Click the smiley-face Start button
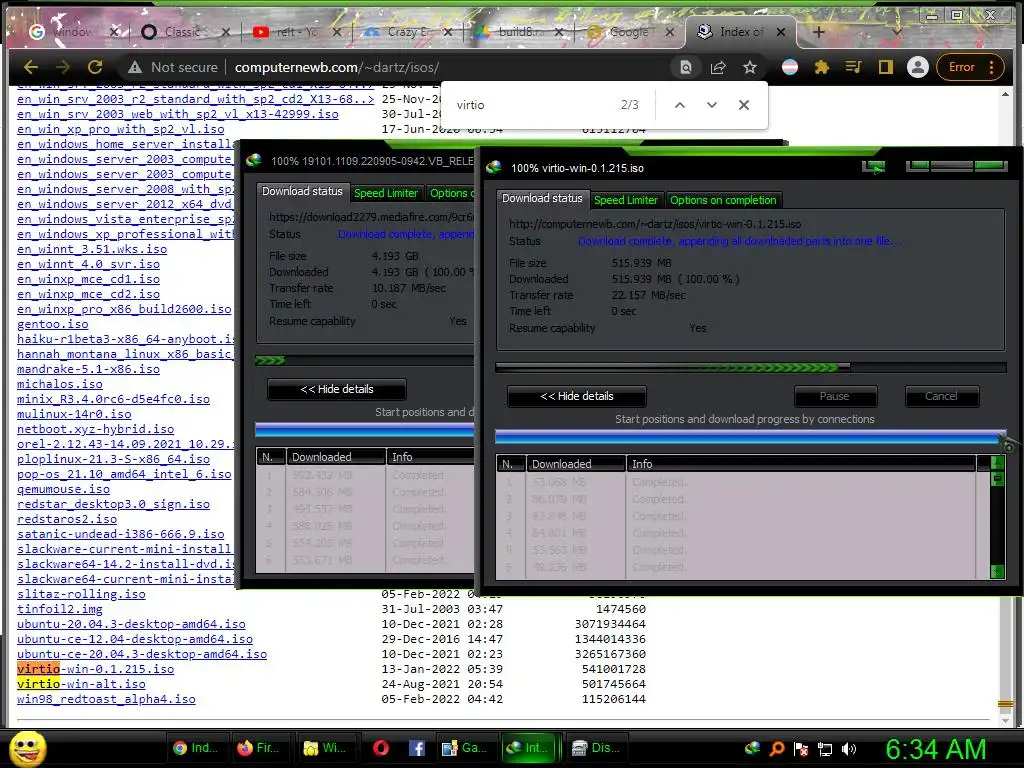Screen dimensions: 1024x768 (x=27, y=748)
